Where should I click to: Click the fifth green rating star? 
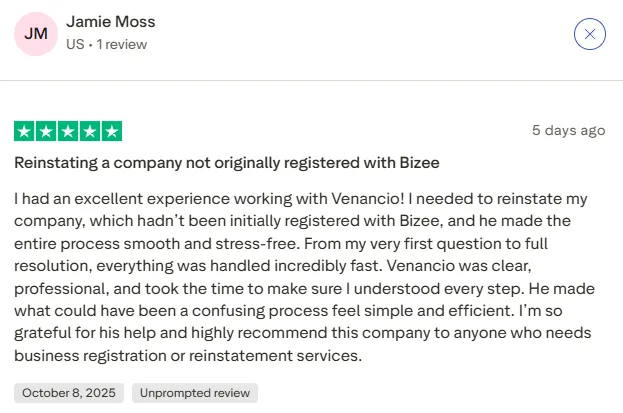(112, 131)
